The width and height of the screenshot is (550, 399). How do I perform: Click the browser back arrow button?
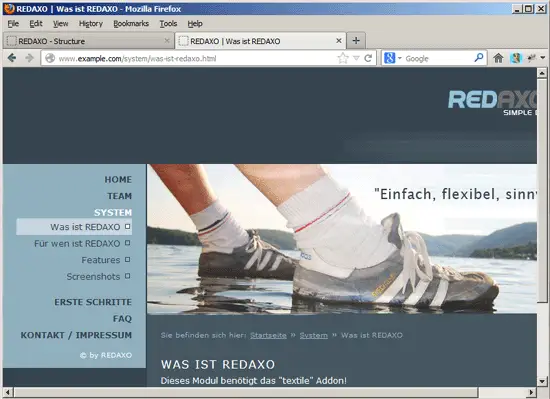pyautogui.click(x=12, y=58)
